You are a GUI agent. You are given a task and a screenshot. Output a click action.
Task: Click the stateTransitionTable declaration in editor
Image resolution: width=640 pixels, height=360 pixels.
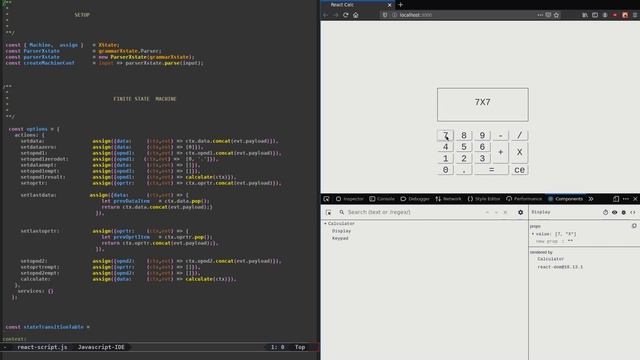pyautogui.click(x=47, y=327)
